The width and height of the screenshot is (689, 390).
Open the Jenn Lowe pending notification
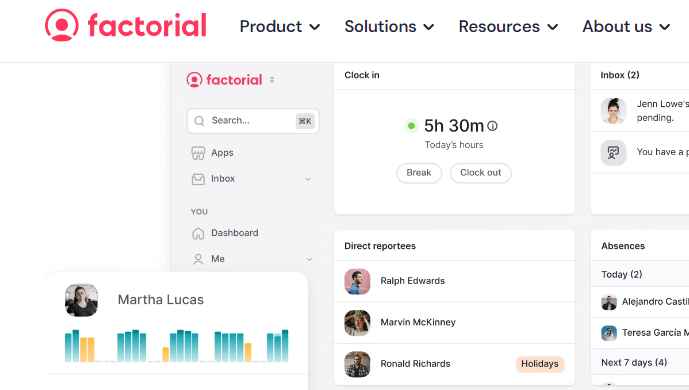click(x=663, y=111)
